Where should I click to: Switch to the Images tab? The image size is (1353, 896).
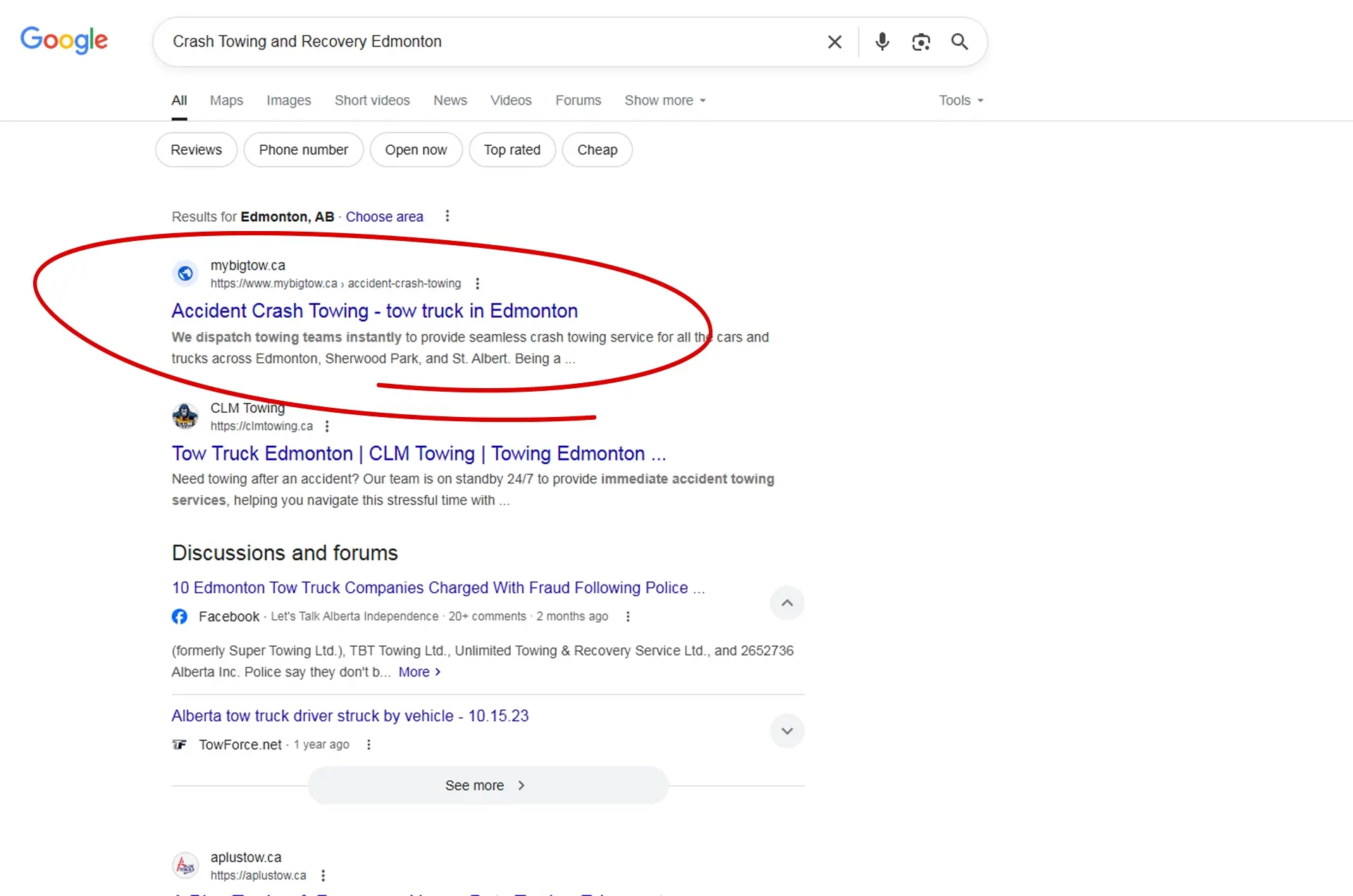pos(288,100)
